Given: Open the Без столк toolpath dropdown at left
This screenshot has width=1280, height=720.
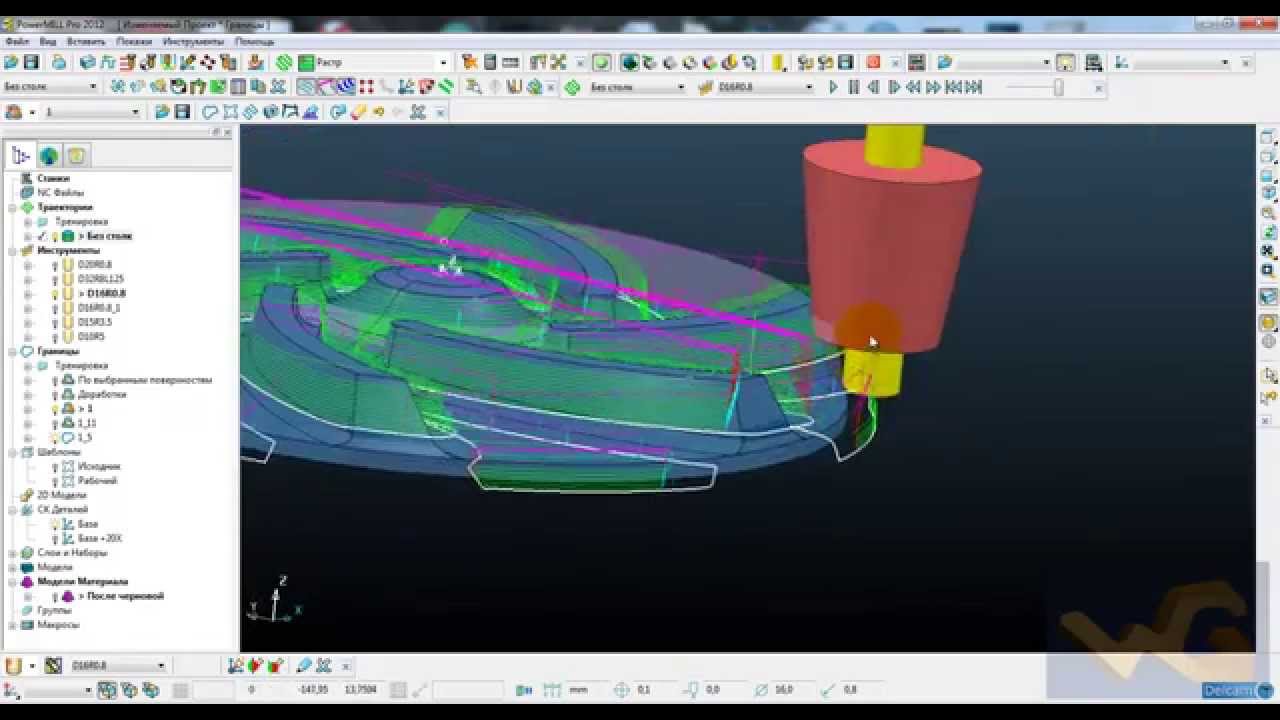Looking at the screenshot, I should point(93,87).
